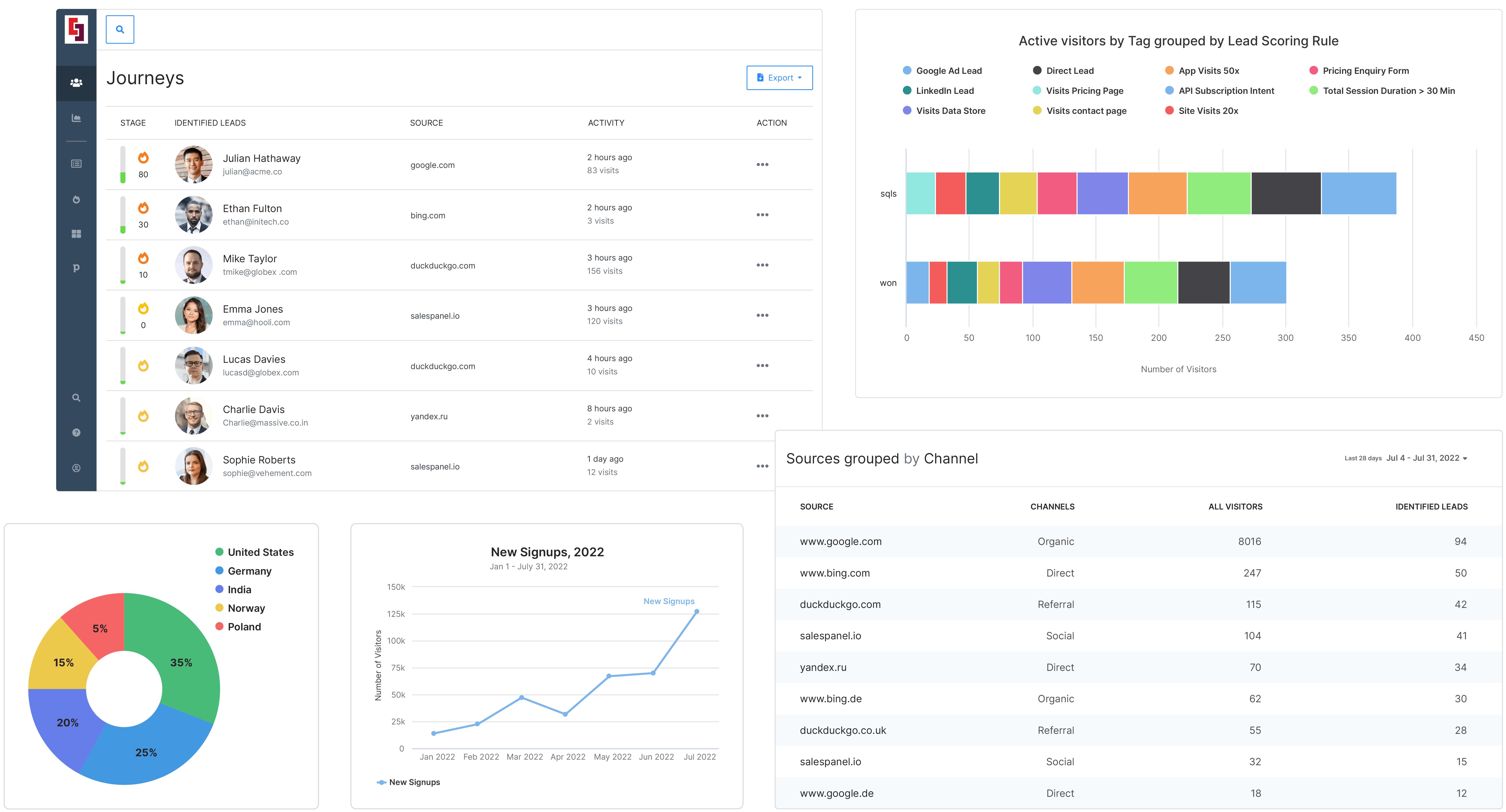Click the flame lead scoring sidebar icon
This screenshot has height=812, width=1506.
[76, 199]
